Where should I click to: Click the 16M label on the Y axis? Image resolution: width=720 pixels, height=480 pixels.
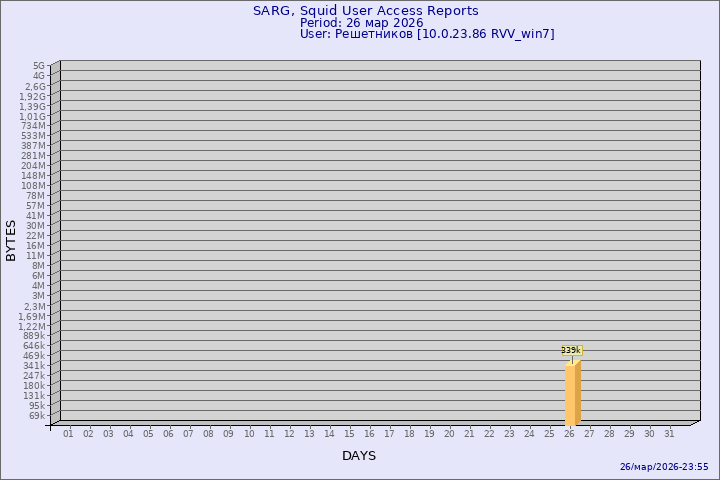coord(36,246)
